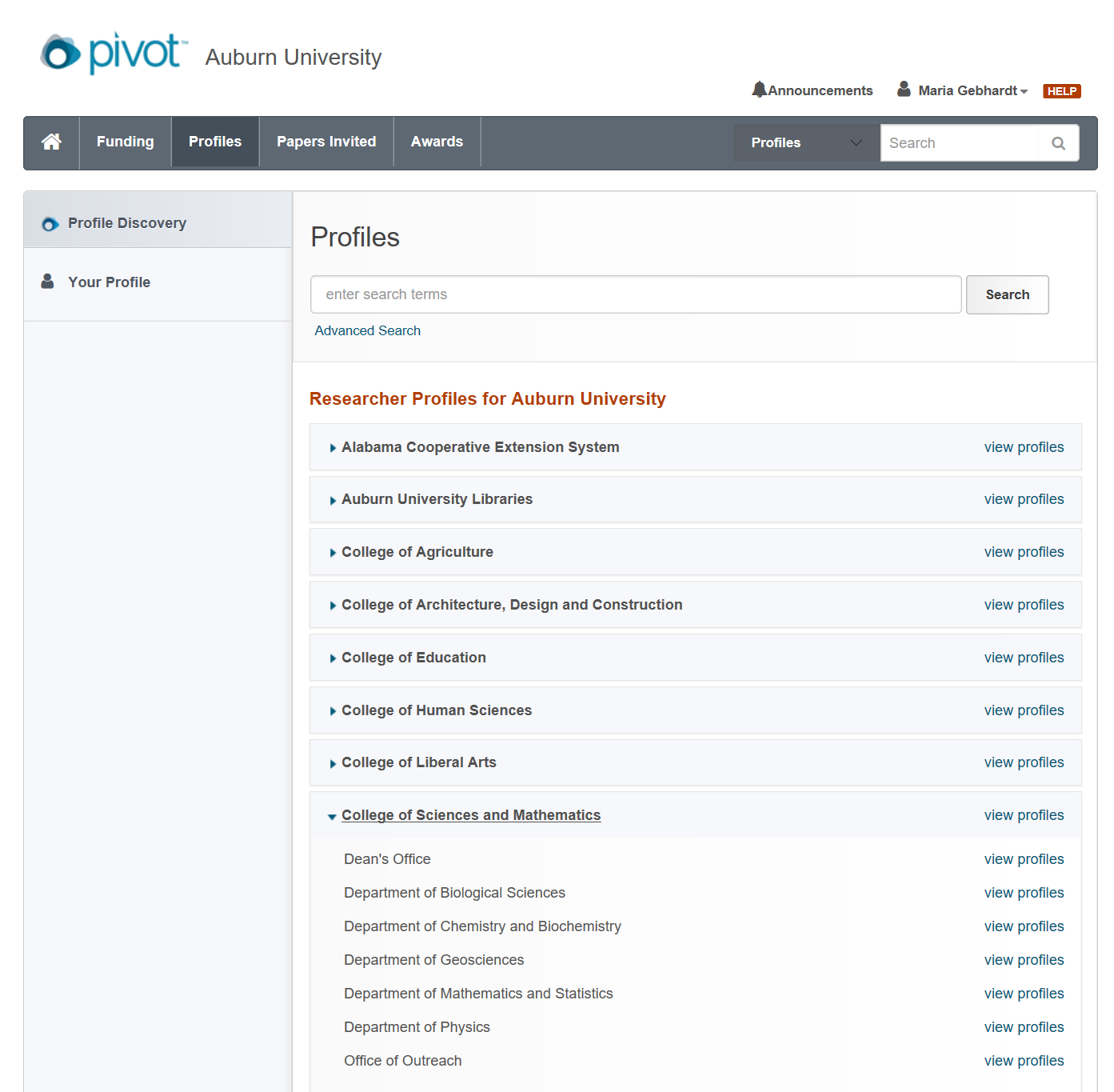Open the Papers Invited tab
Image resolution: width=1114 pixels, height=1092 pixels.
point(325,142)
